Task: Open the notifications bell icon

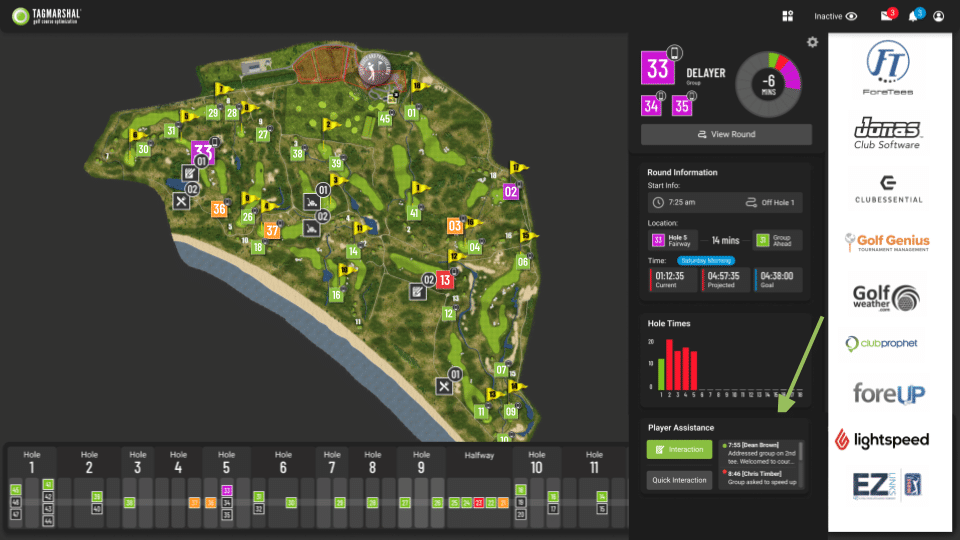Action: pyautogui.click(x=913, y=17)
